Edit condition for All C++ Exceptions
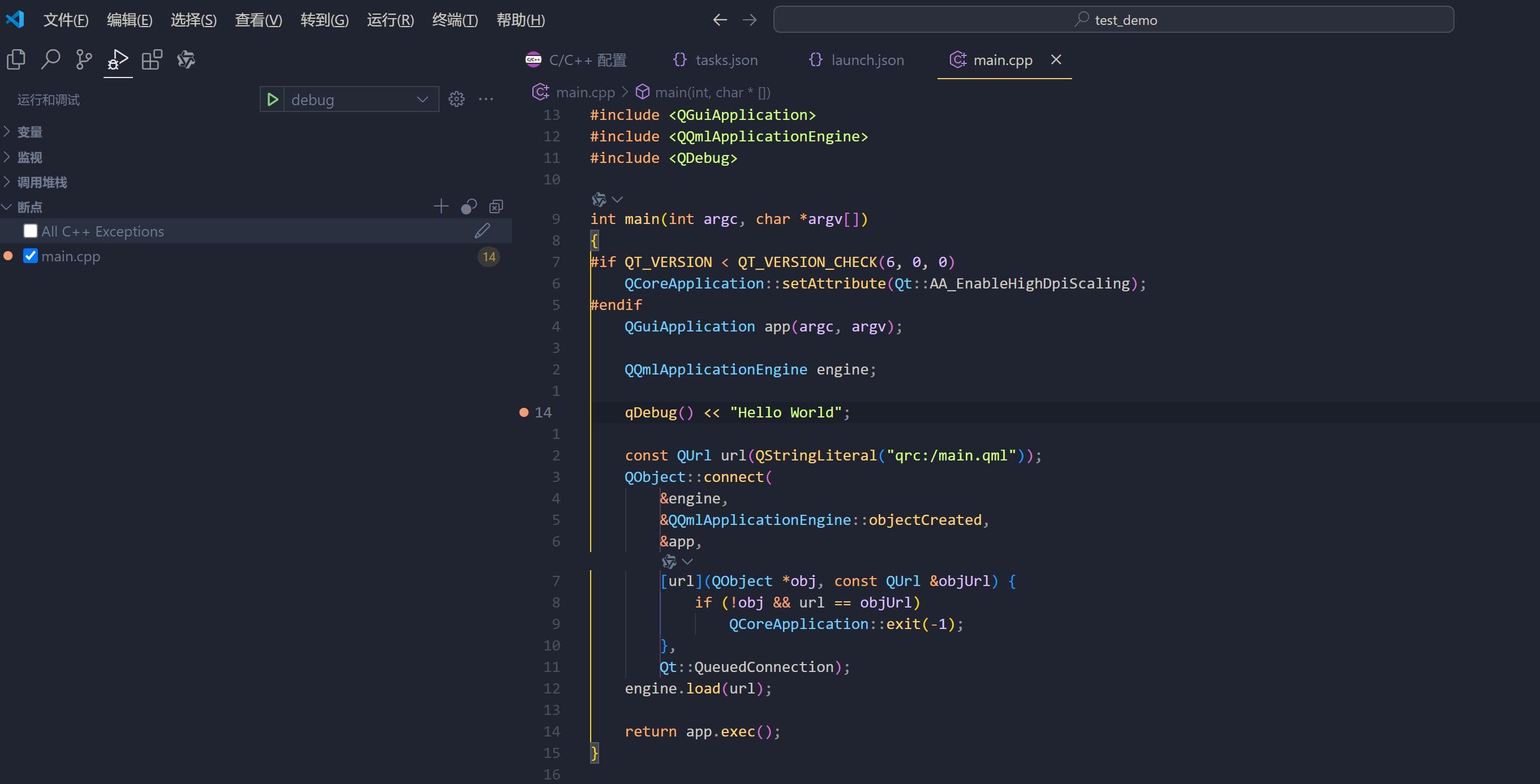 click(x=483, y=231)
